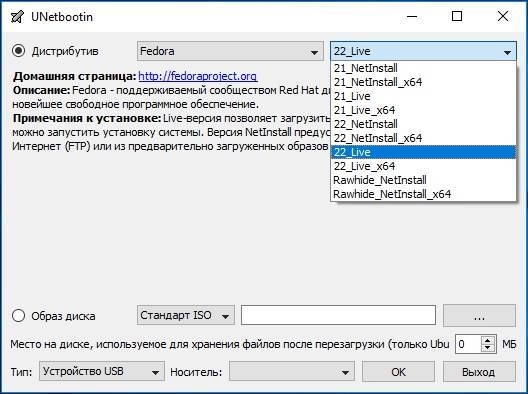This screenshot has width=528, height=394.
Task: Click the disk image path input field
Action: pos(338,315)
